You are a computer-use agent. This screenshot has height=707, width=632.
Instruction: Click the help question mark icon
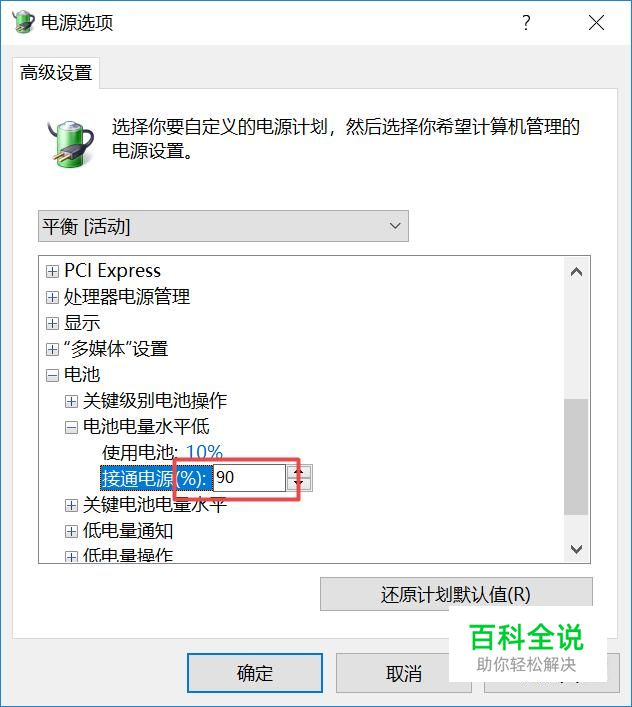526,22
